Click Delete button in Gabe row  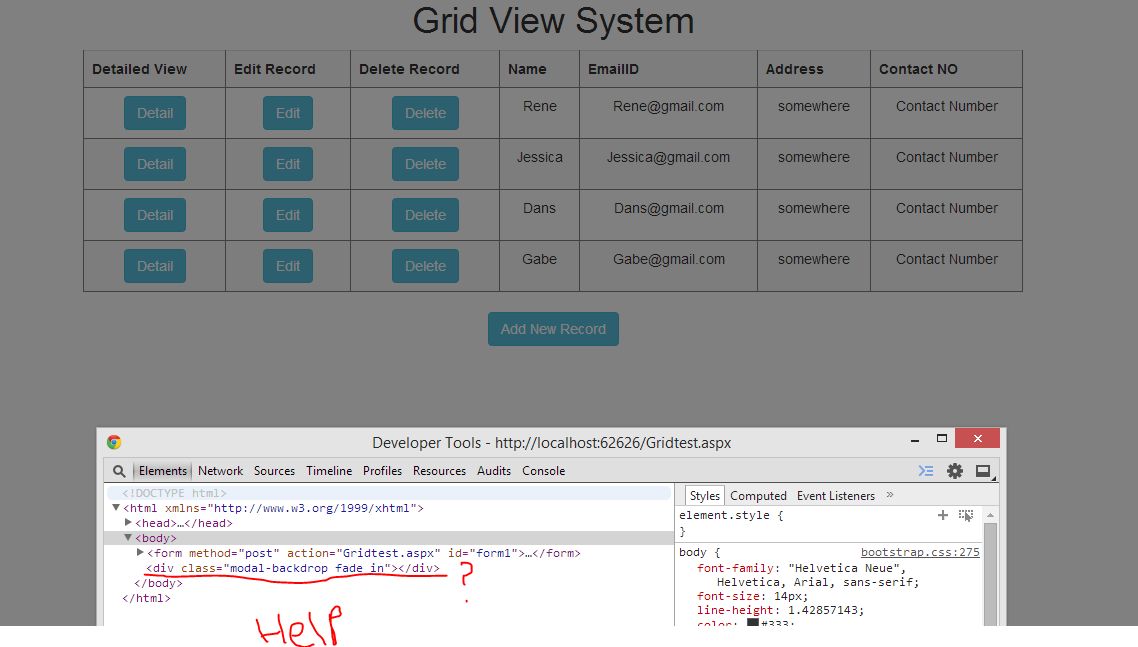point(425,266)
